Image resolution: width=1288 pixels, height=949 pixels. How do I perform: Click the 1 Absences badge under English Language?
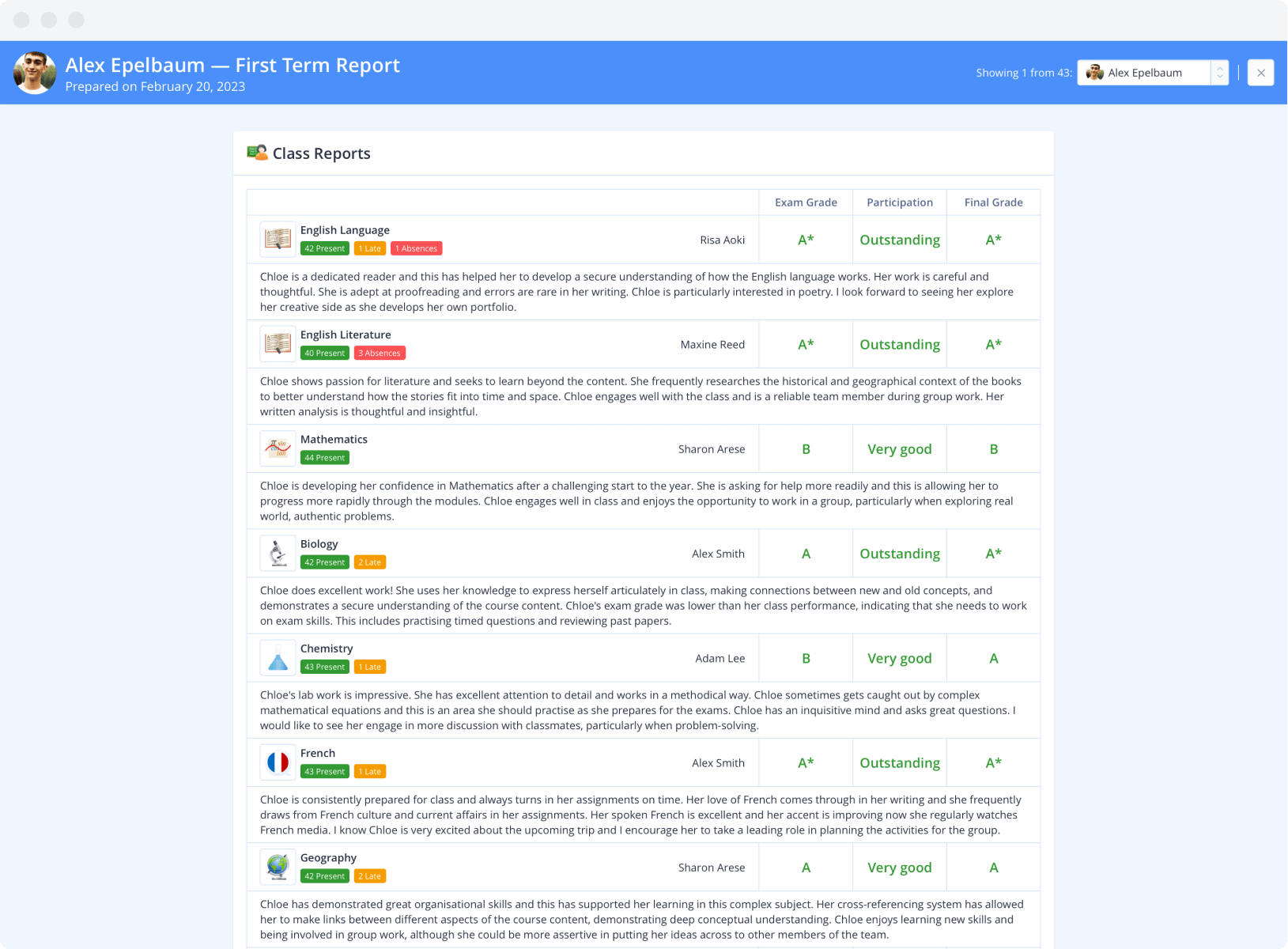pos(416,248)
